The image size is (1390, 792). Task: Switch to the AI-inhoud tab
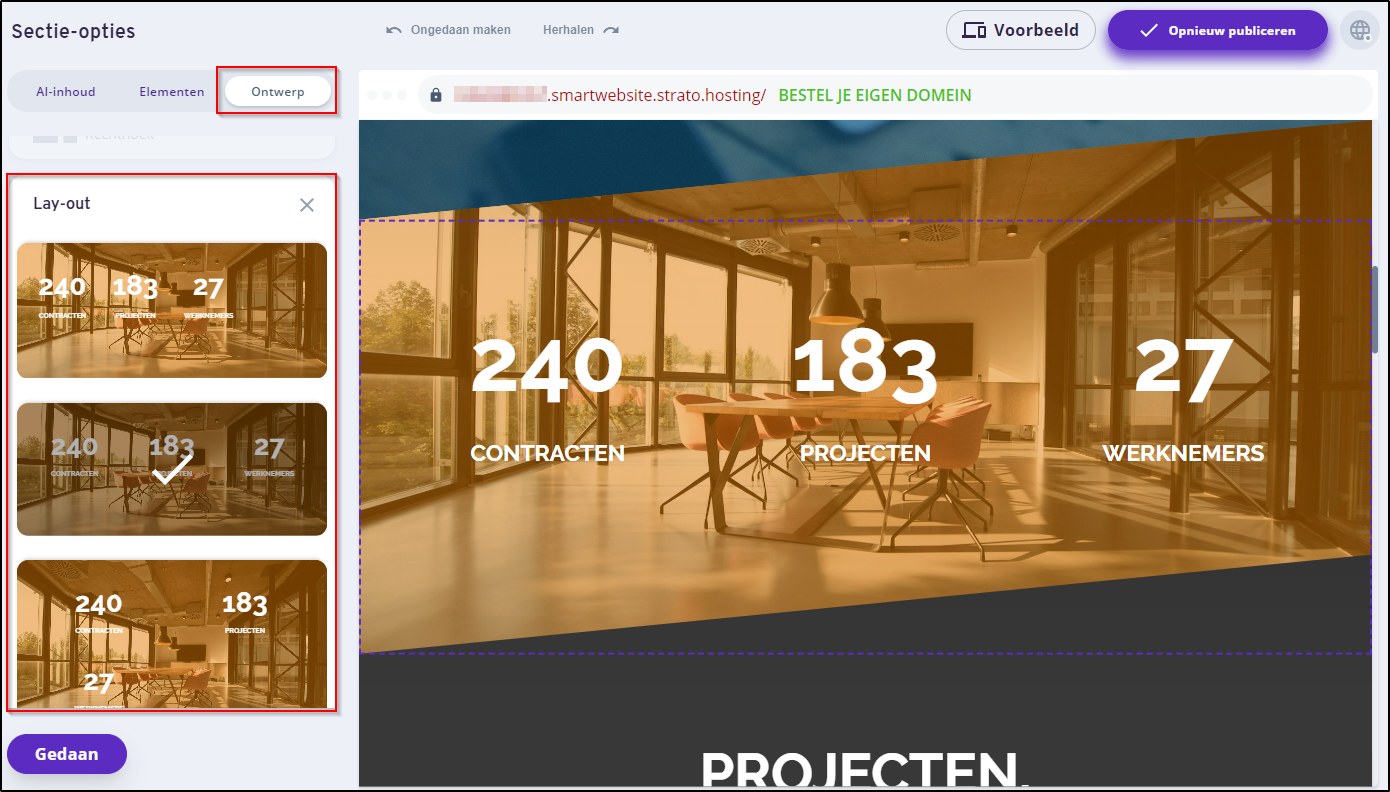click(x=65, y=91)
